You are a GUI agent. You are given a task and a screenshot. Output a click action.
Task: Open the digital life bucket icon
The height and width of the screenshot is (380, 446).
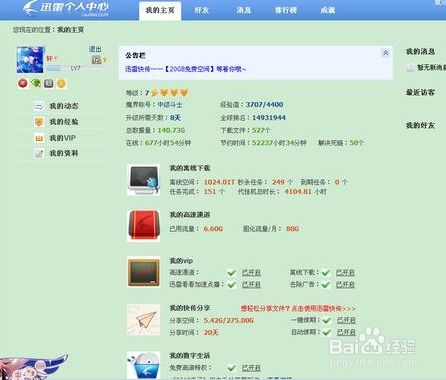tap(143, 366)
